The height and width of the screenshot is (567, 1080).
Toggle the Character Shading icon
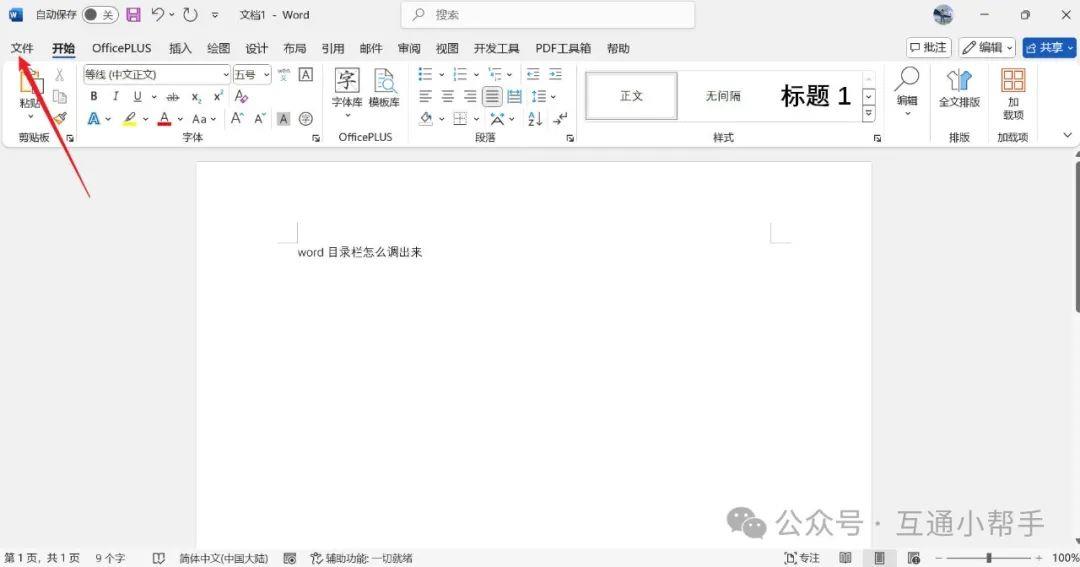[283, 118]
